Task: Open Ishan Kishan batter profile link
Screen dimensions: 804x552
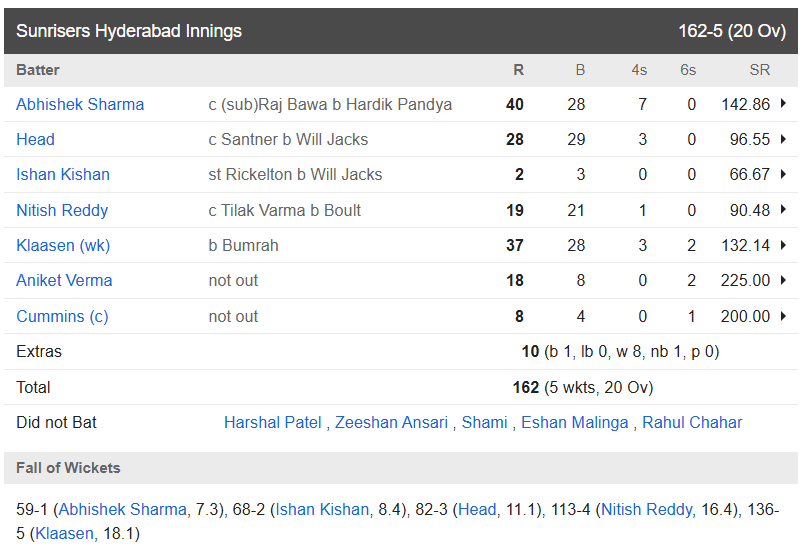Action: click(x=63, y=175)
